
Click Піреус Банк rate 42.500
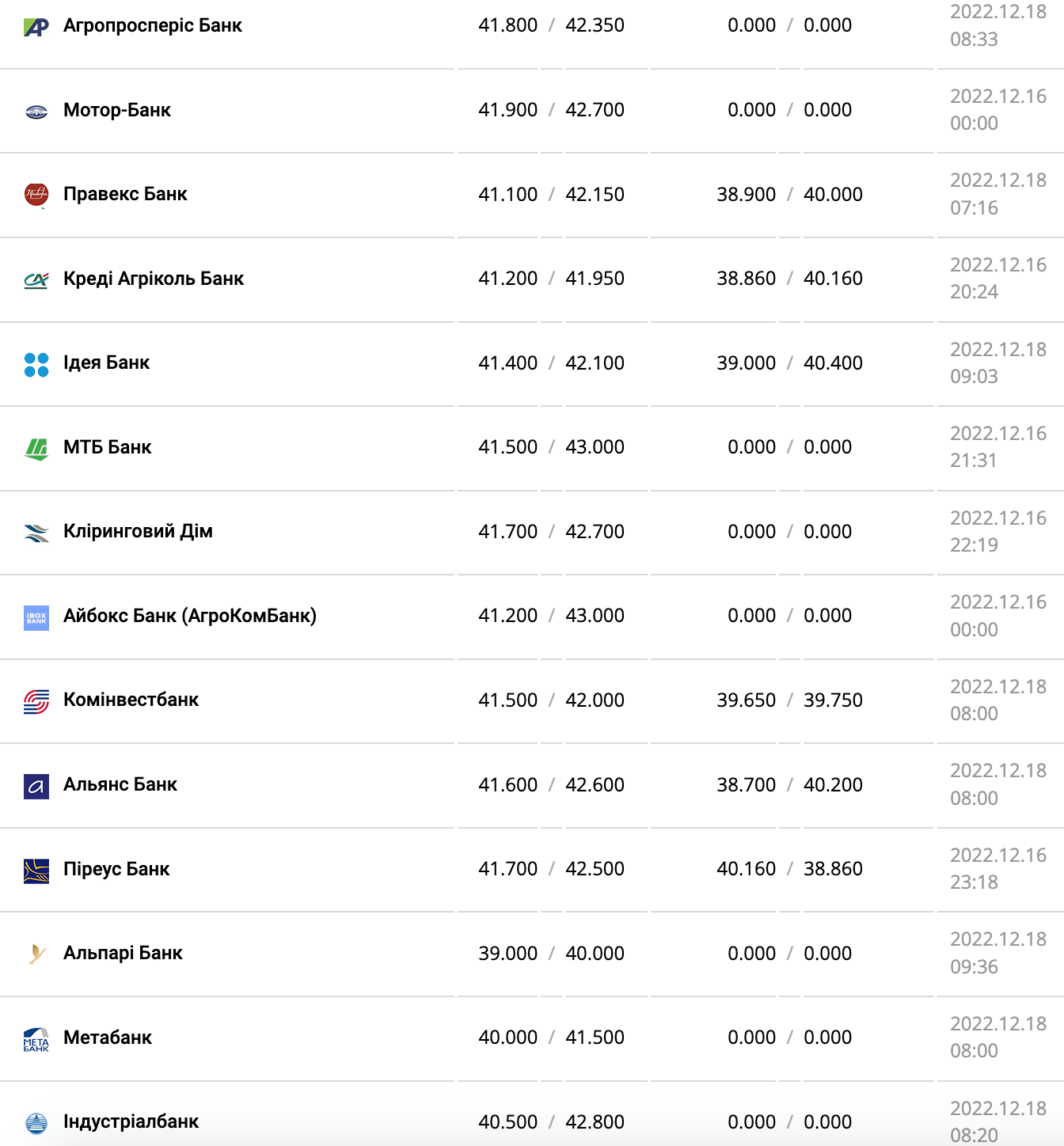(595, 869)
